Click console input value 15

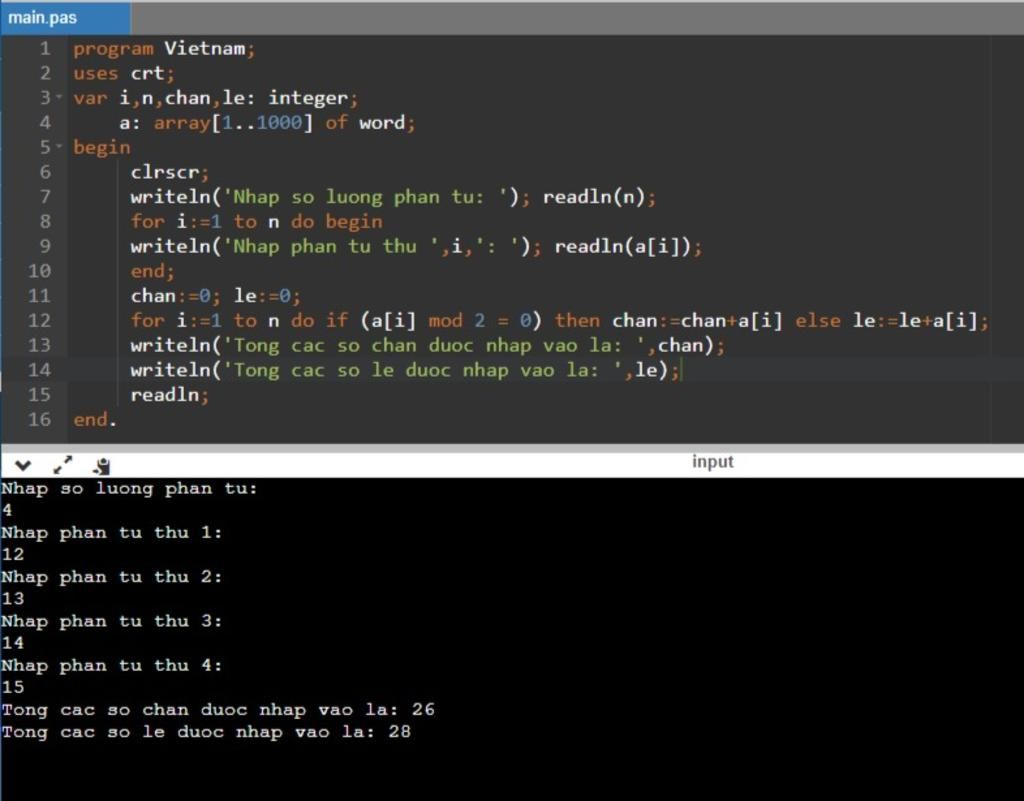(12, 687)
